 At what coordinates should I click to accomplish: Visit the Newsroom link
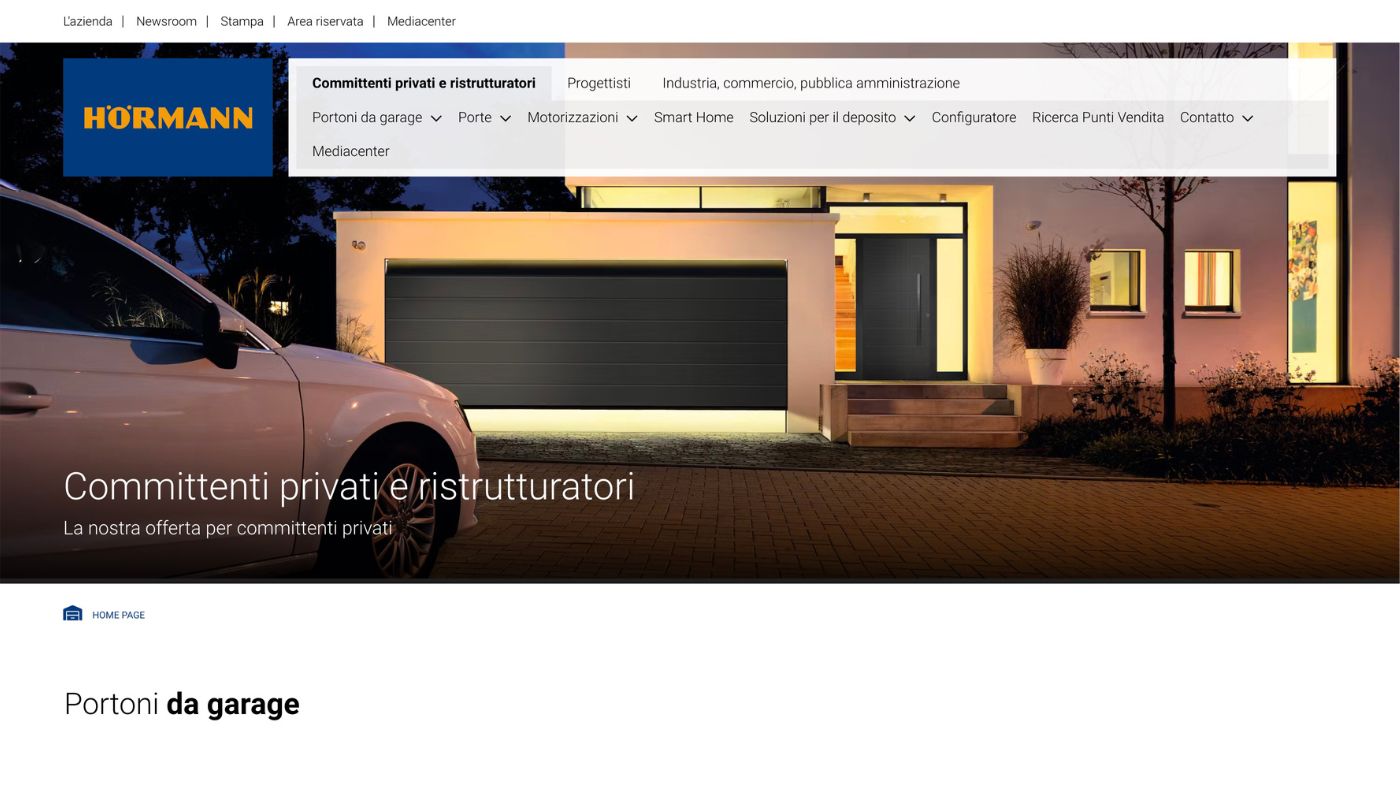[x=166, y=21]
